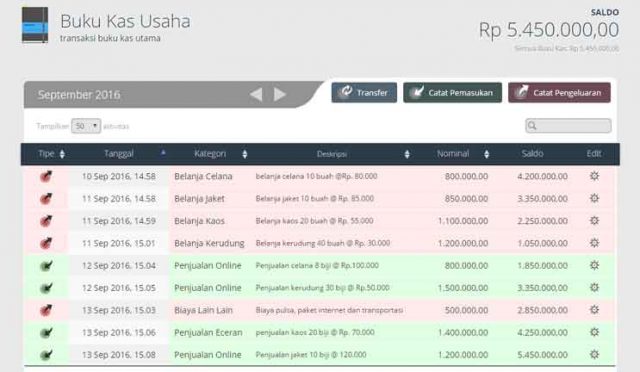The width and height of the screenshot is (640, 372).
Task: Focus the search input field
Action: click(568, 126)
